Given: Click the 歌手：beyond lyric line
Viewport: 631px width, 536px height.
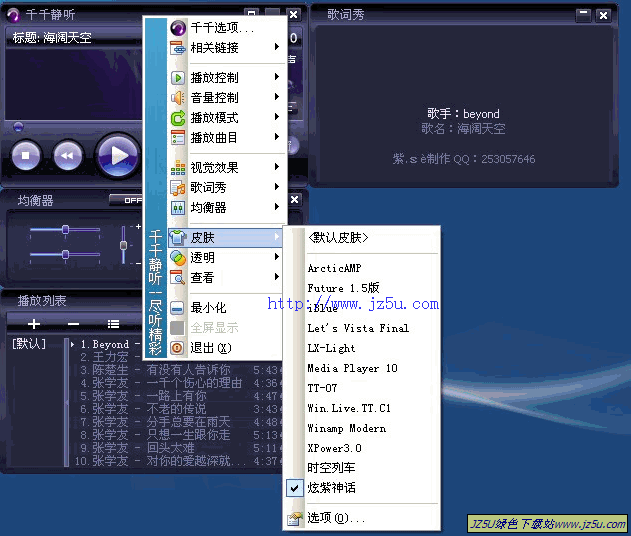Looking at the screenshot, I should pos(463,114).
